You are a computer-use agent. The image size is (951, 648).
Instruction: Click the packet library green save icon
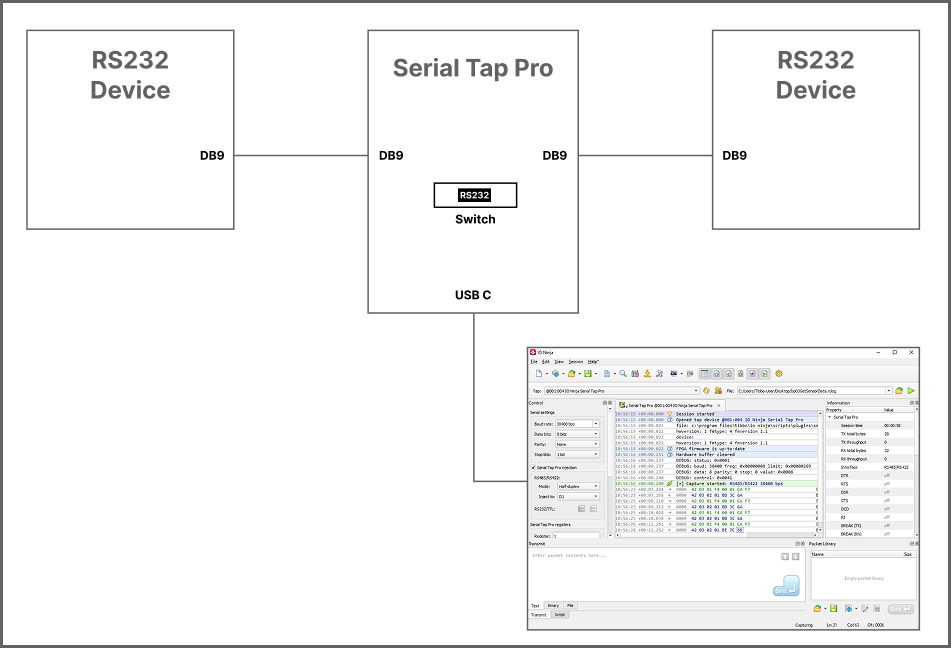pyautogui.click(x=833, y=609)
